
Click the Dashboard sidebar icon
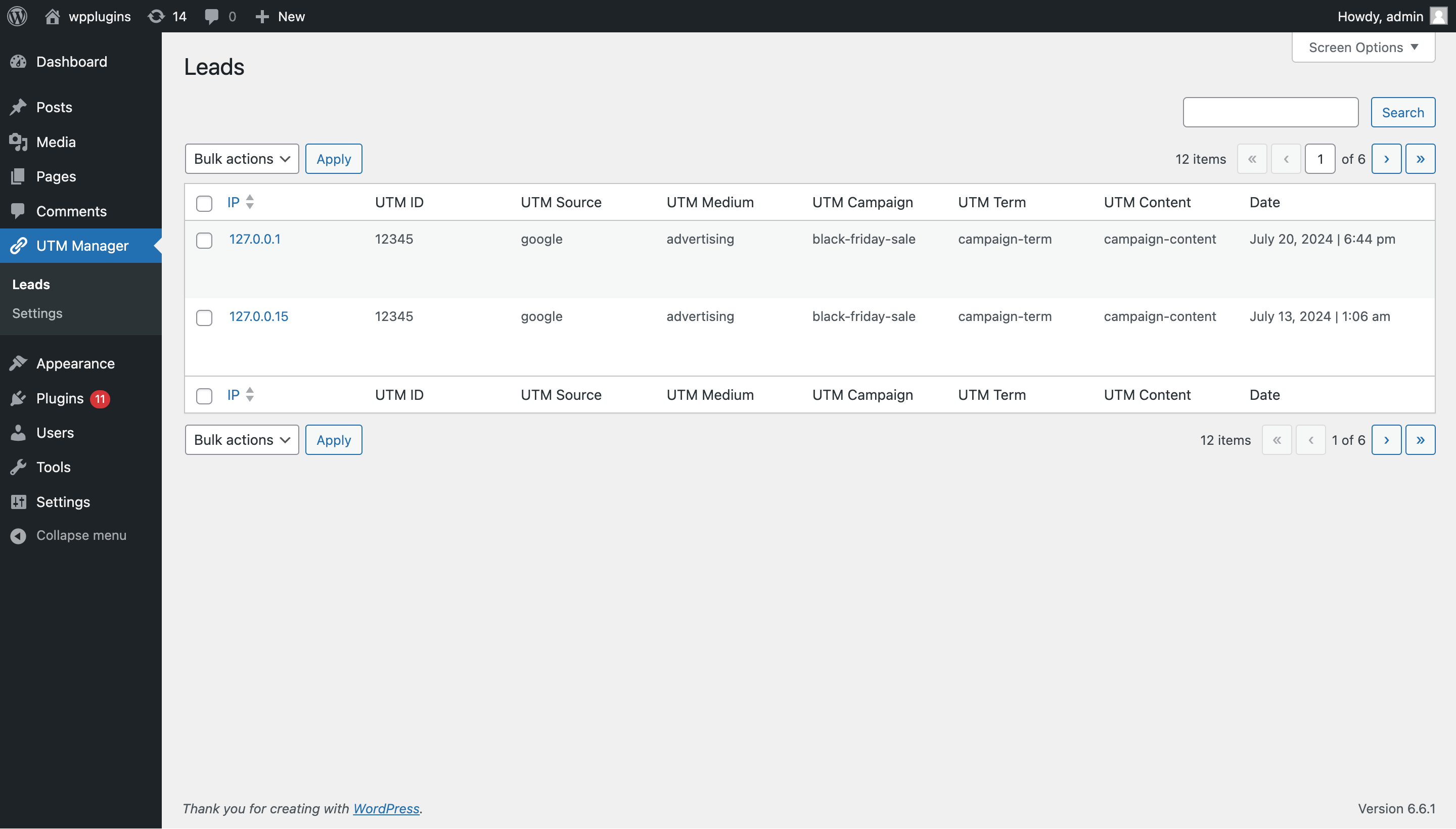(20, 61)
